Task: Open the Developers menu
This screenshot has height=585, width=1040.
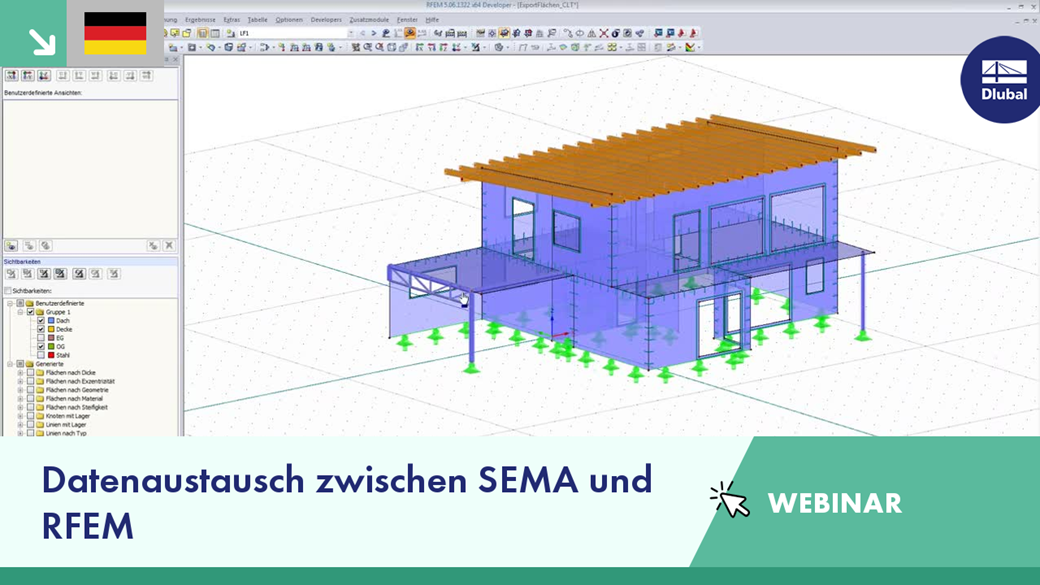Action: pyautogui.click(x=326, y=20)
